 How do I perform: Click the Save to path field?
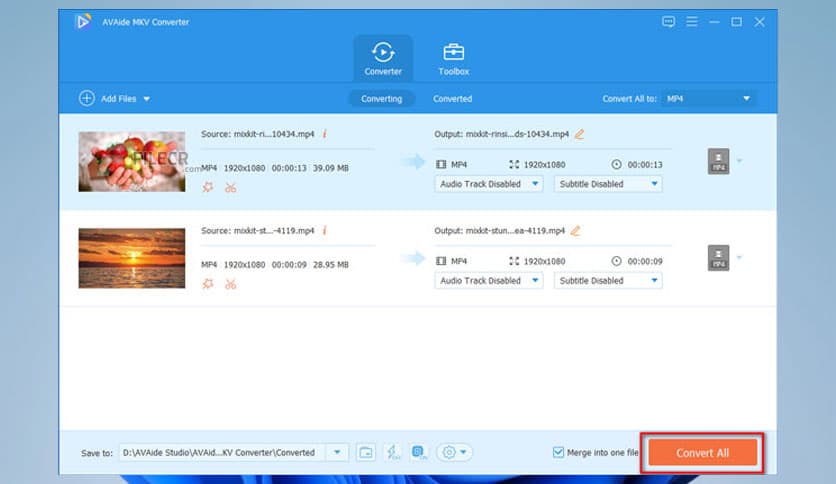coord(223,453)
